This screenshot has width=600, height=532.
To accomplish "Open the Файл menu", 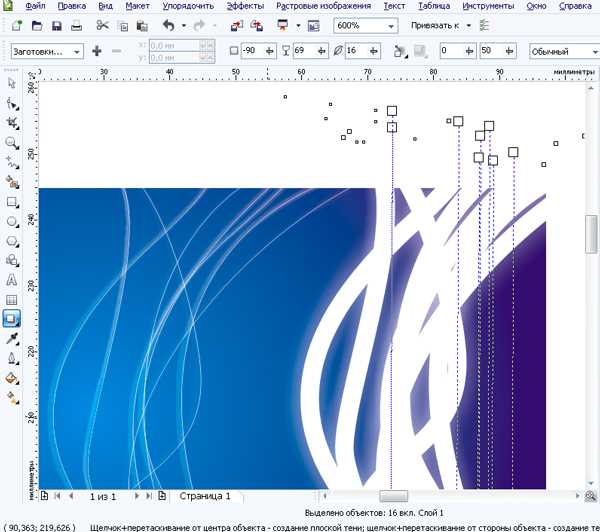I will [35, 6].
